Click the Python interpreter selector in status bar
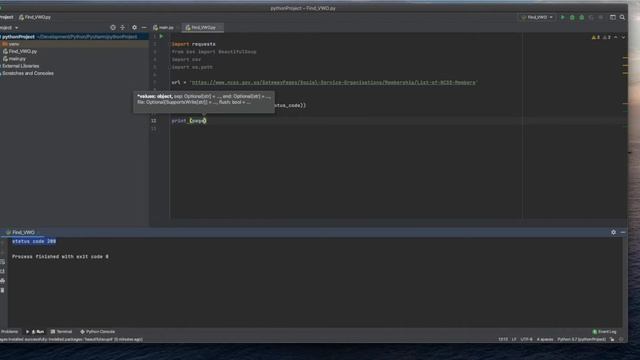 coord(581,339)
